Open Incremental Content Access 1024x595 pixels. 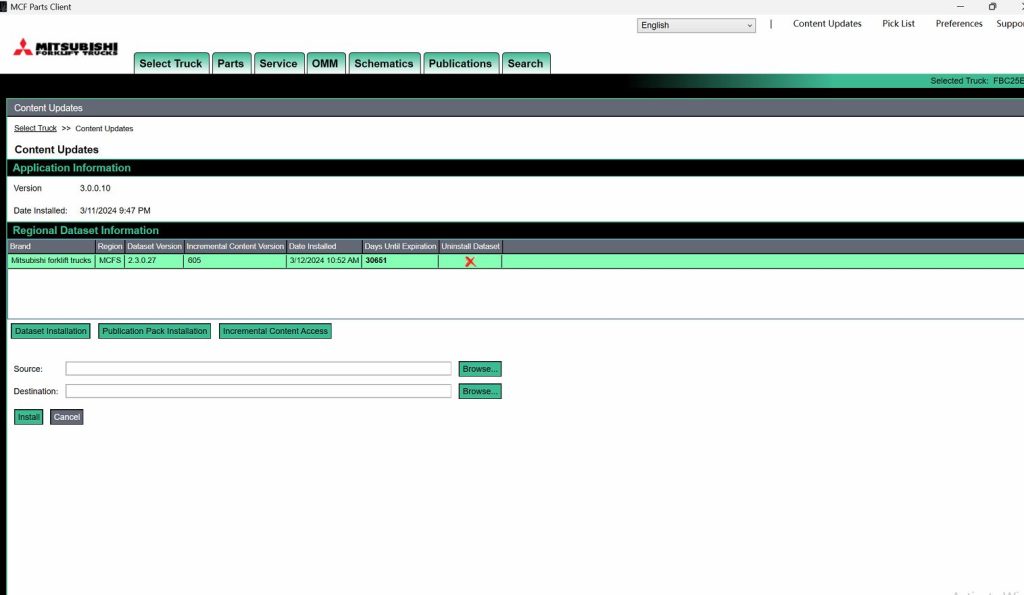point(275,330)
